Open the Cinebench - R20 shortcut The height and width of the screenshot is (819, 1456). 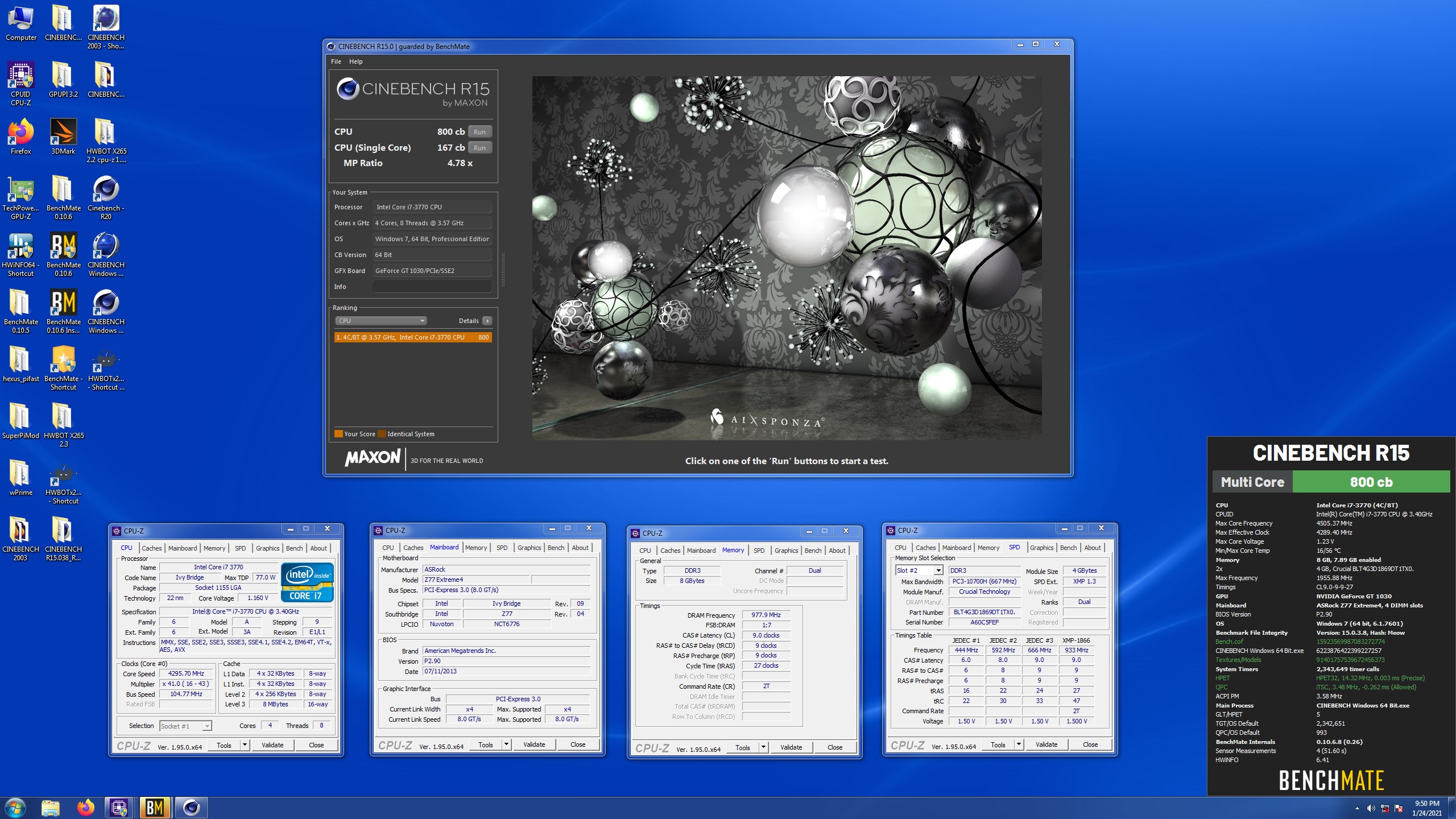pos(106,197)
